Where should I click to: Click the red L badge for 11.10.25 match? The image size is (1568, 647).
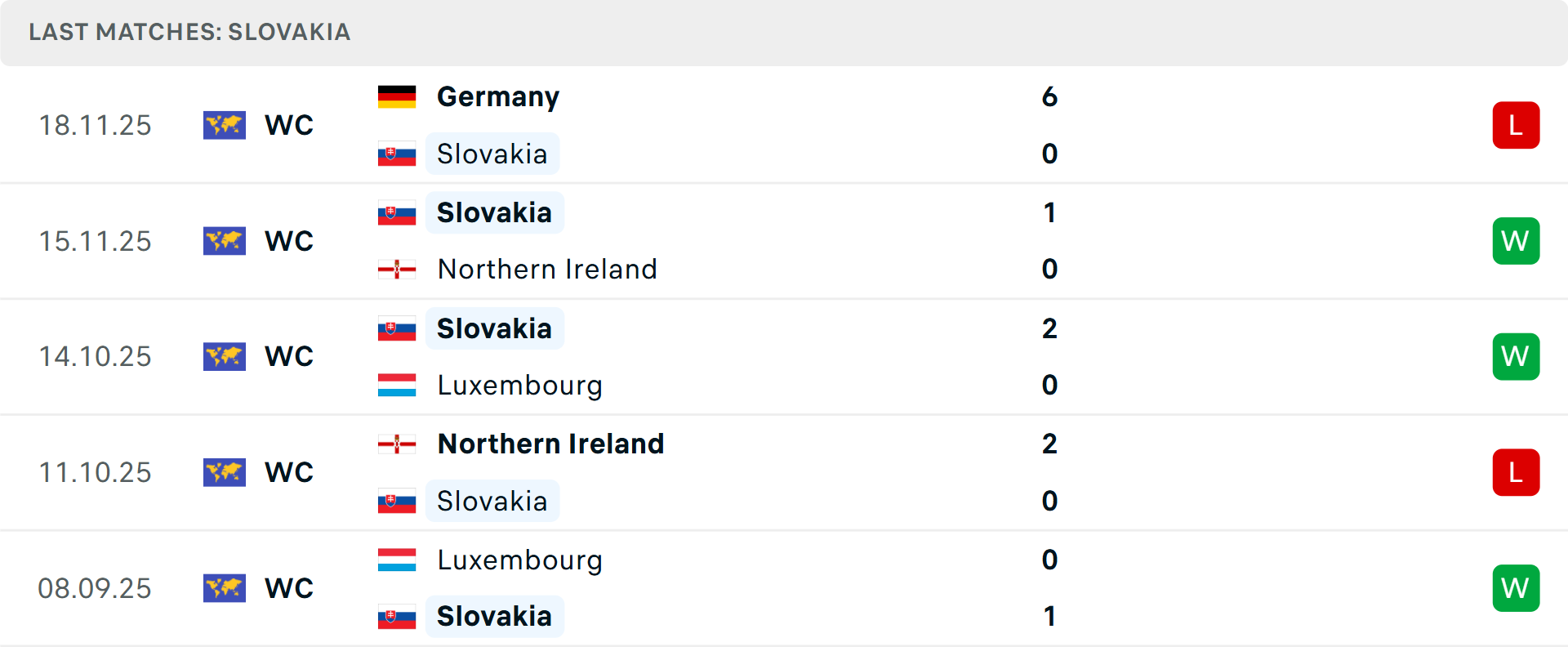[x=1516, y=472]
